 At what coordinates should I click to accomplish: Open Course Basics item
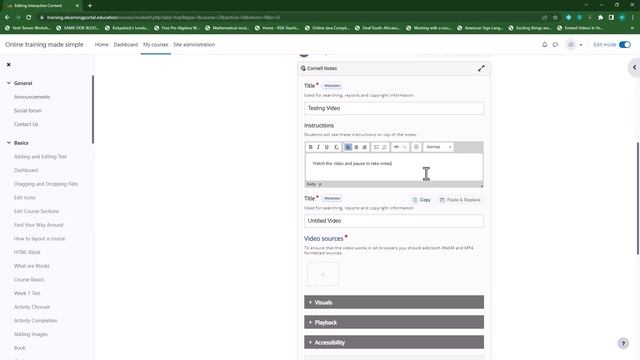[29, 280]
